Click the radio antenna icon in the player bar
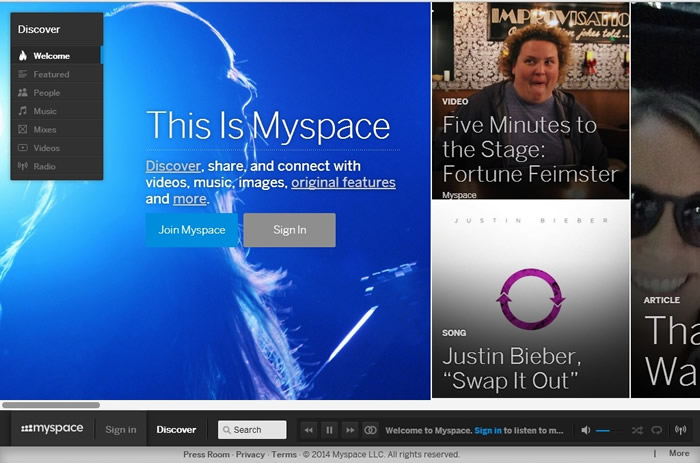This screenshot has height=463, width=700. pyautogui.click(x=681, y=430)
